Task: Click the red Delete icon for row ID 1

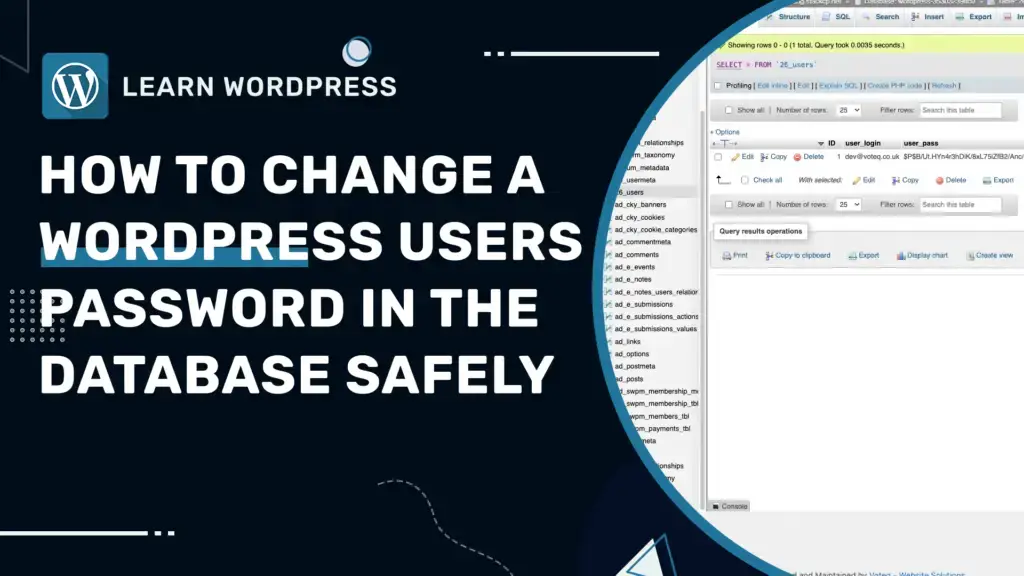Action: [x=797, y=157]
